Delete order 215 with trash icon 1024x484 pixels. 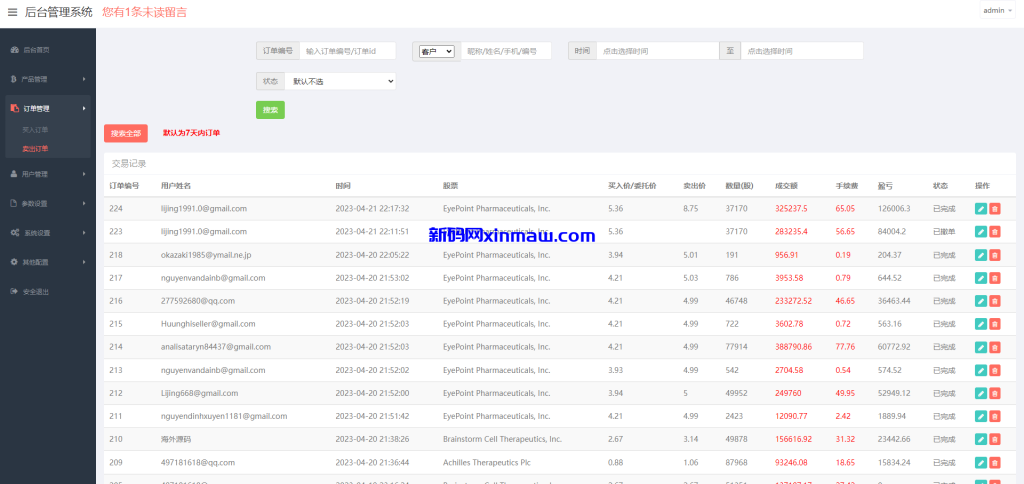click(995, 324)
